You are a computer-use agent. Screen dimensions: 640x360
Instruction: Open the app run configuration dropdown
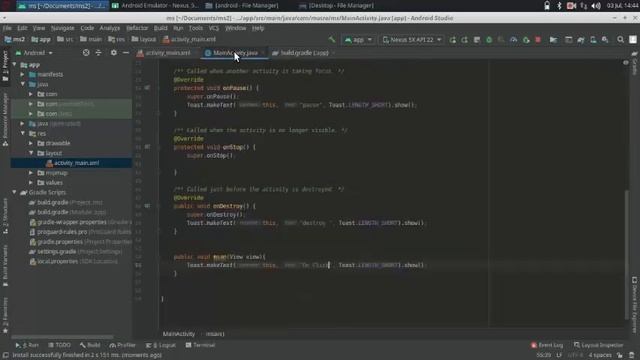pyautogui.click(x=358, y=40)
